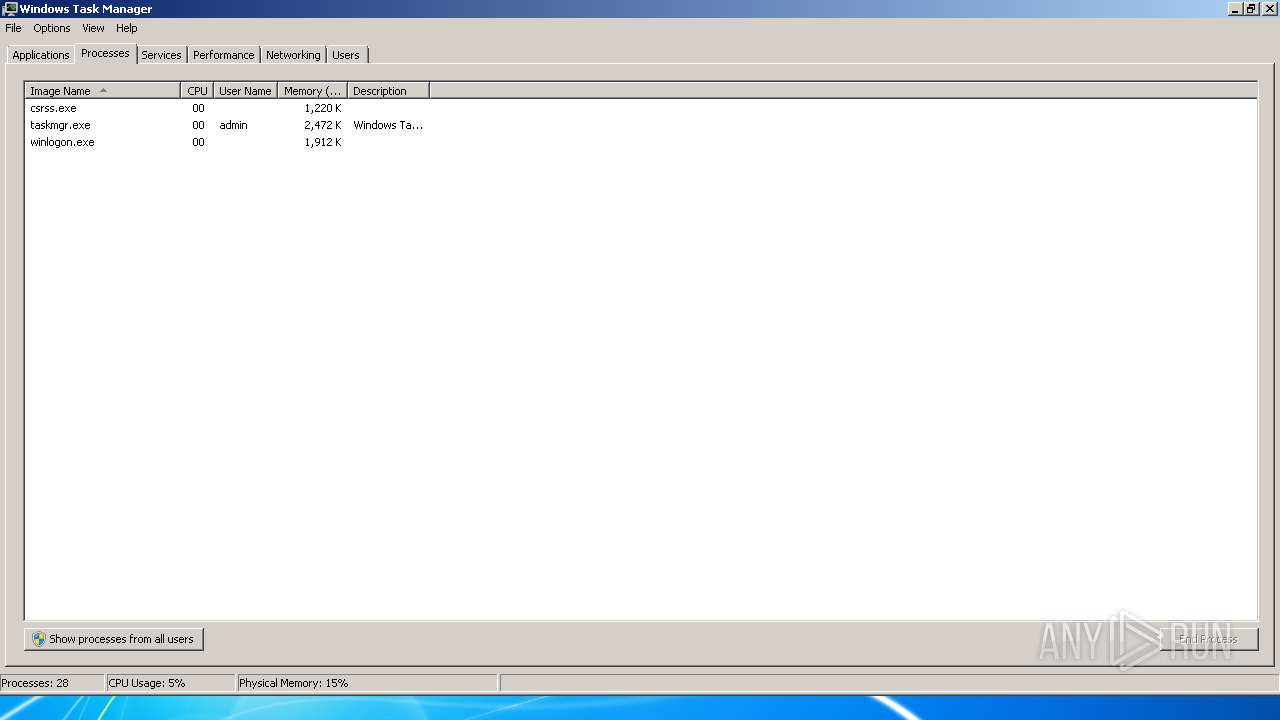Click the End Process button
The width and height of the screenshot is (1280, 720).
[x=1208, y=639]
